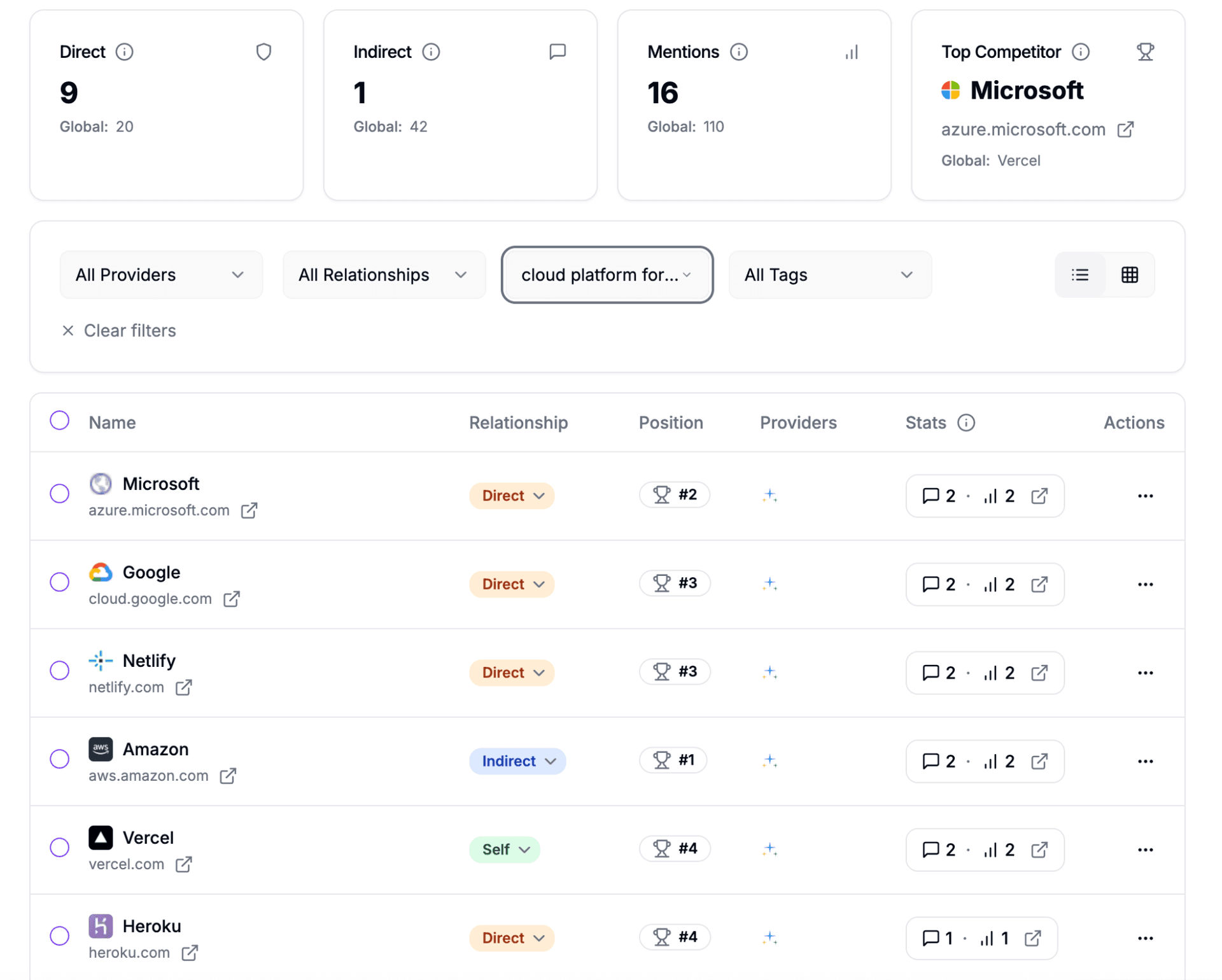Open more actions menu for Vercel
The image size is (1222, 980).
click(x=1145, y=850)
